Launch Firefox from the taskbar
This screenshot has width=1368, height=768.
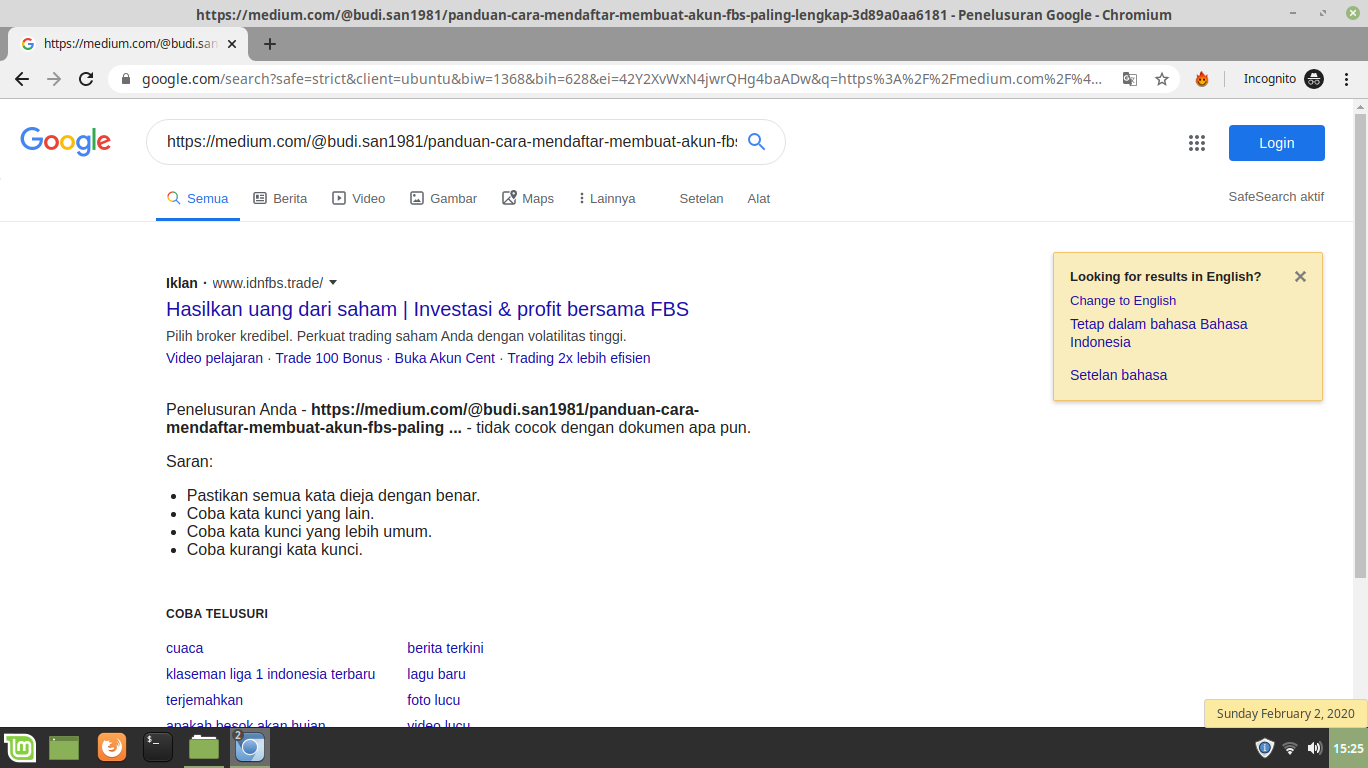(112, 747)
